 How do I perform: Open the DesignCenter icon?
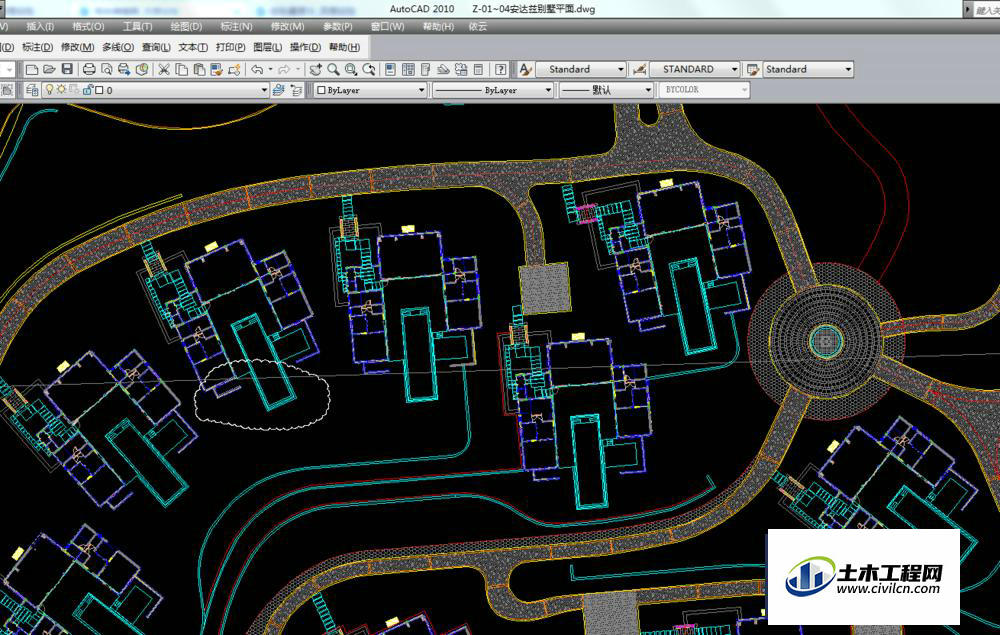click(x=408, y=69)
